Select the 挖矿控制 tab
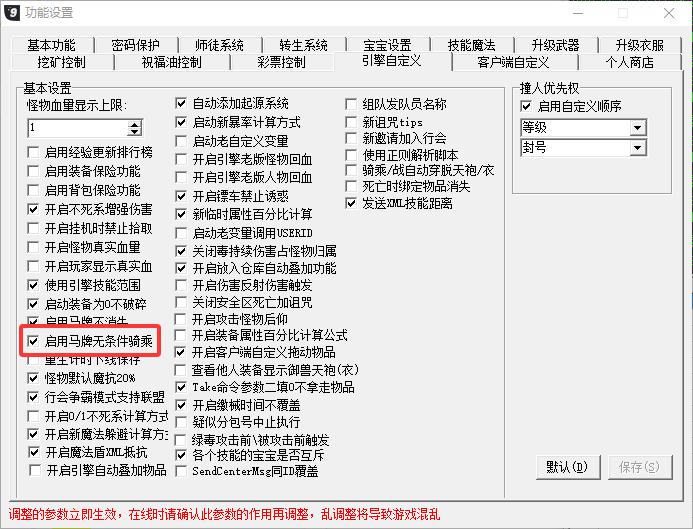The image size is (693, 529). coord(62,62)
